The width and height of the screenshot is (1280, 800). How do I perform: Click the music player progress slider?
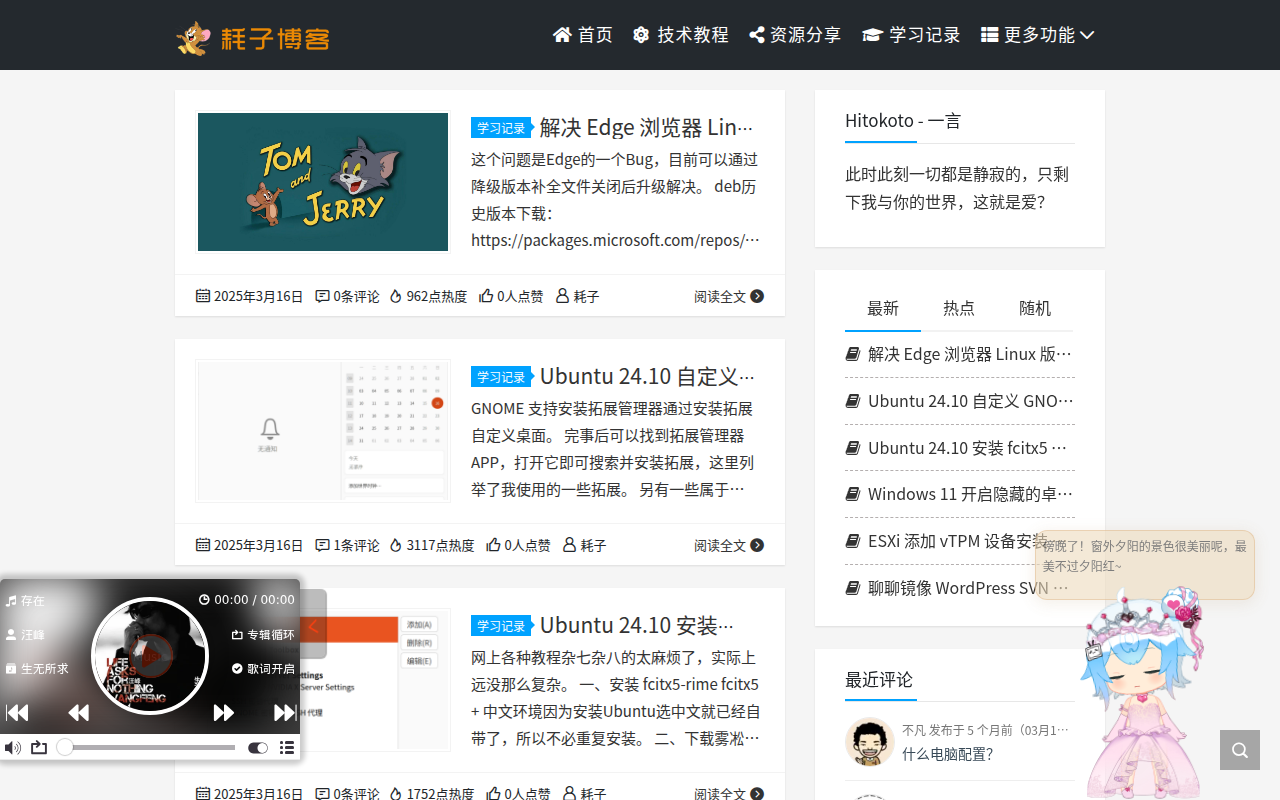pos(146,747)
